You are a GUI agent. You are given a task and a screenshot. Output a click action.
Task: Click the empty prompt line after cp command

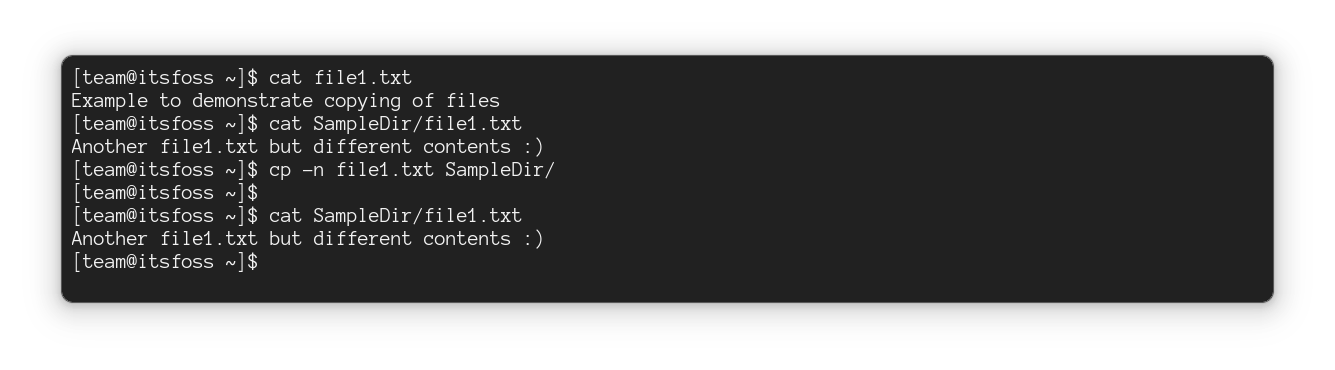[165, 193]
